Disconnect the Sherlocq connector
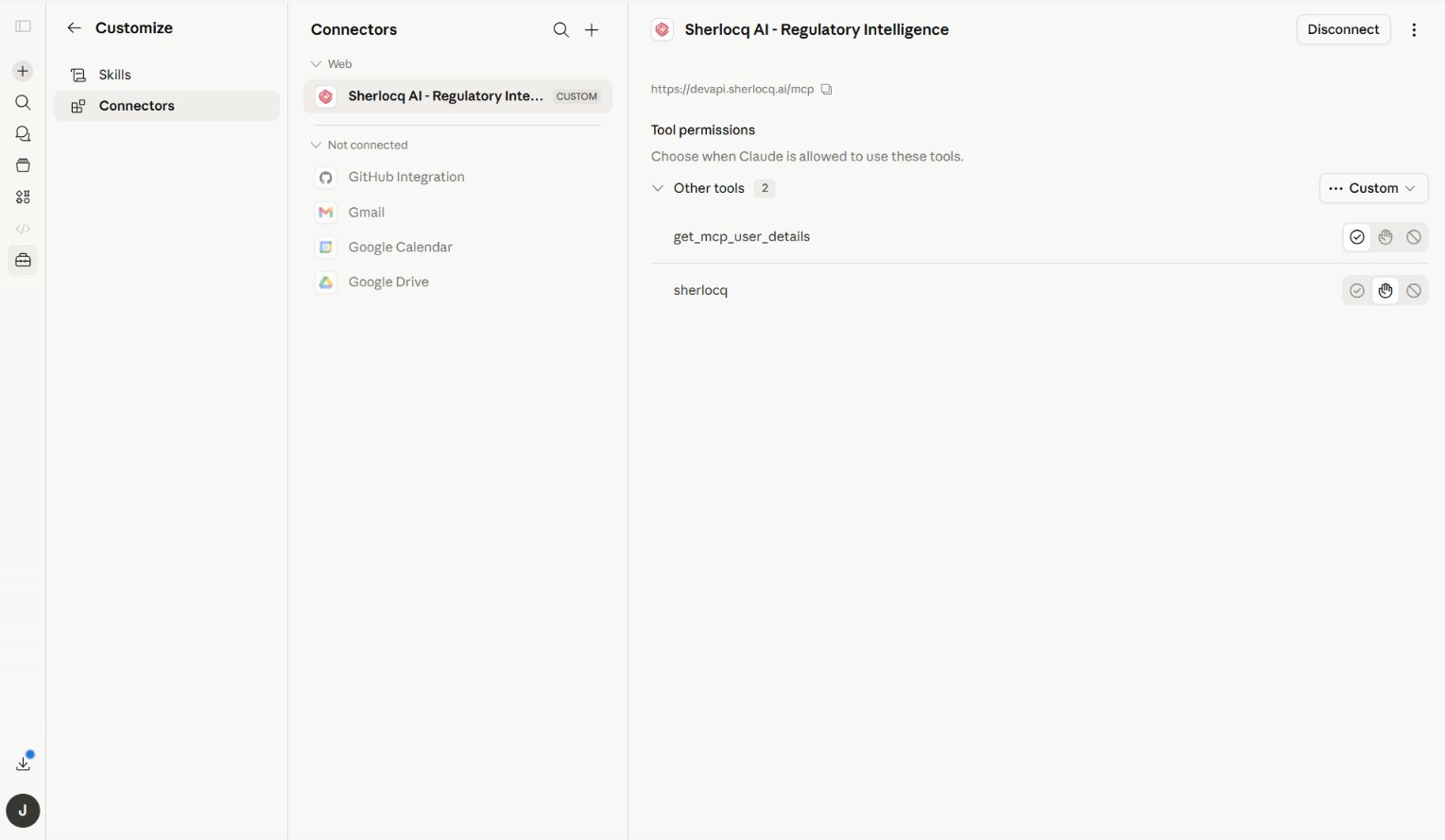Image resolution: width=1445 pixels, height=840 pixels. 1343,29
